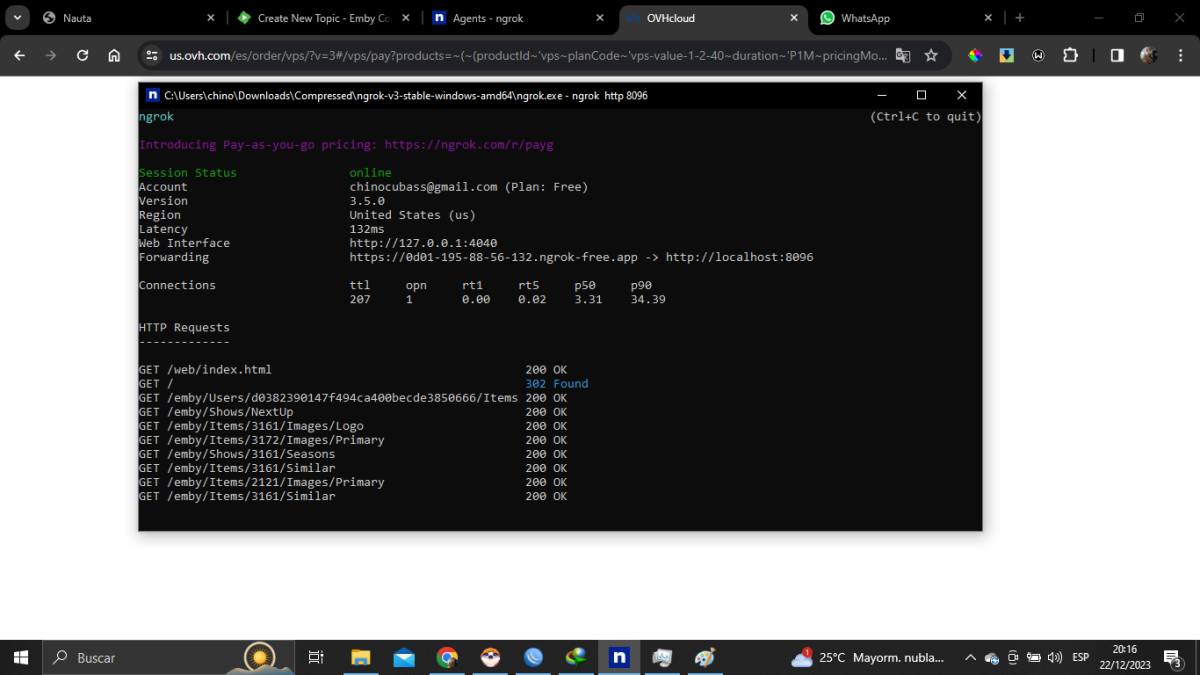This screenshot has height=675, width=1200.
Task: Open the volume control in the tray
Action: (1054, 658)
